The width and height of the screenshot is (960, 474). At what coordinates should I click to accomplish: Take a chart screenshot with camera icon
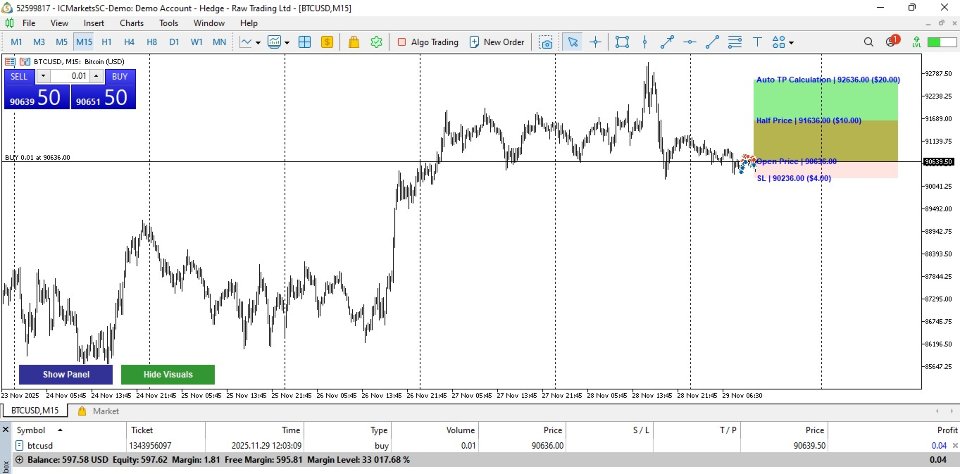pyautogui.click(x=546, y=42)
